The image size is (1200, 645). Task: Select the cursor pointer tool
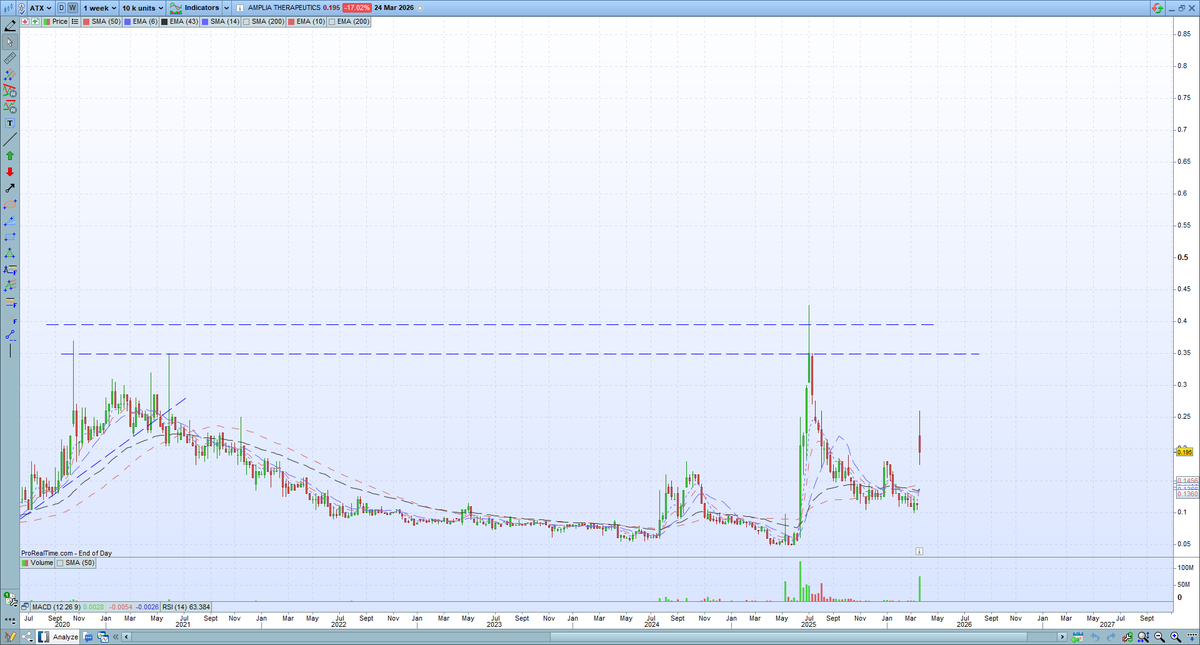10,42
